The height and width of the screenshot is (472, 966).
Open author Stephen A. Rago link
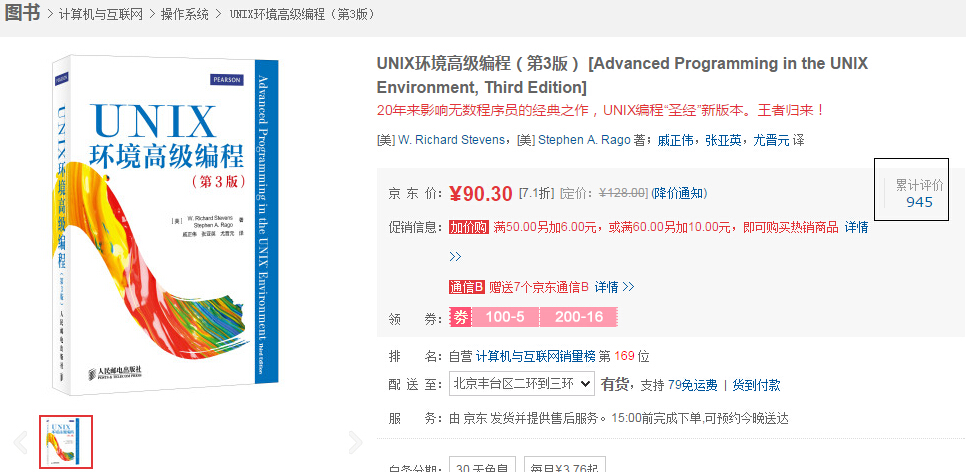(x=584, y=140)
